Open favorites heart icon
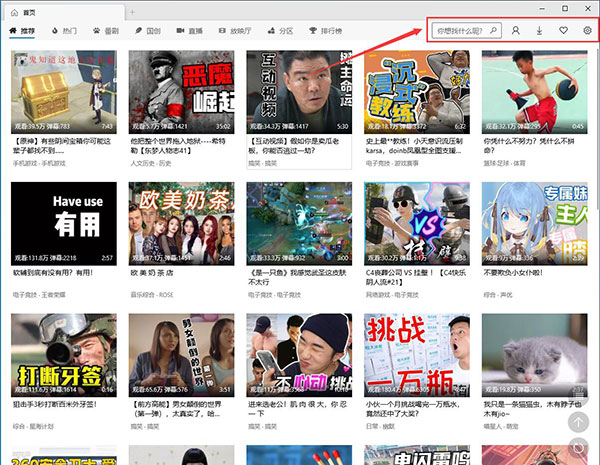Image resolution: width=600 pixels, height=465 pixels. (x=564, y=31)
